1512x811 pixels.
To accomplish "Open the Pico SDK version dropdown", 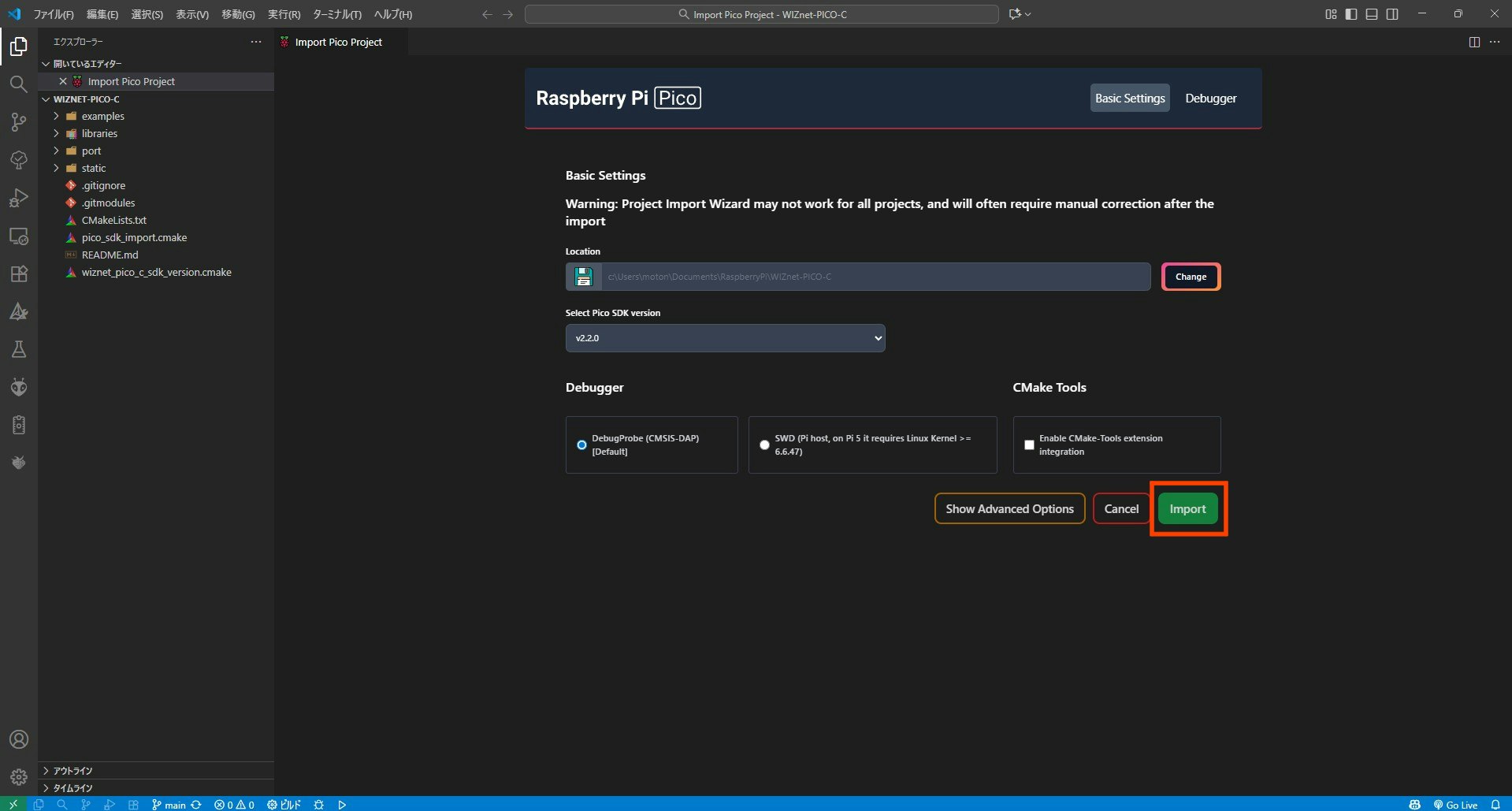I will (x=725, y=338).
